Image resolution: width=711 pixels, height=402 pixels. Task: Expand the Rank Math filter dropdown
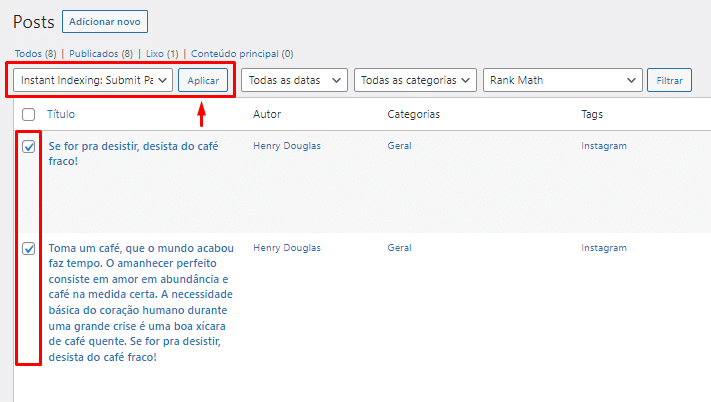click(562, 80)
